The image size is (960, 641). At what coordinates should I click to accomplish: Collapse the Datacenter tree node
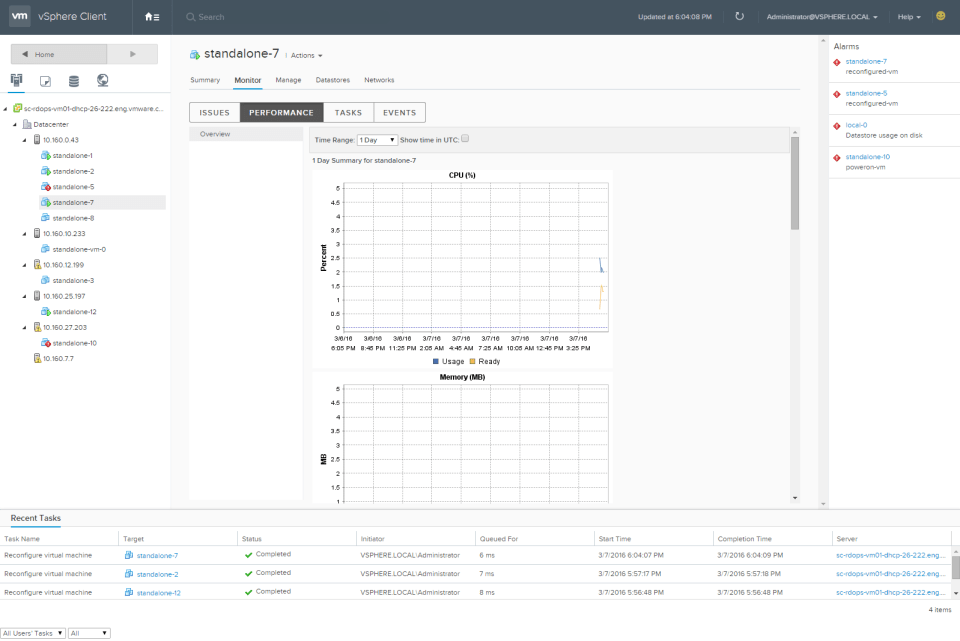coord(15,125)
